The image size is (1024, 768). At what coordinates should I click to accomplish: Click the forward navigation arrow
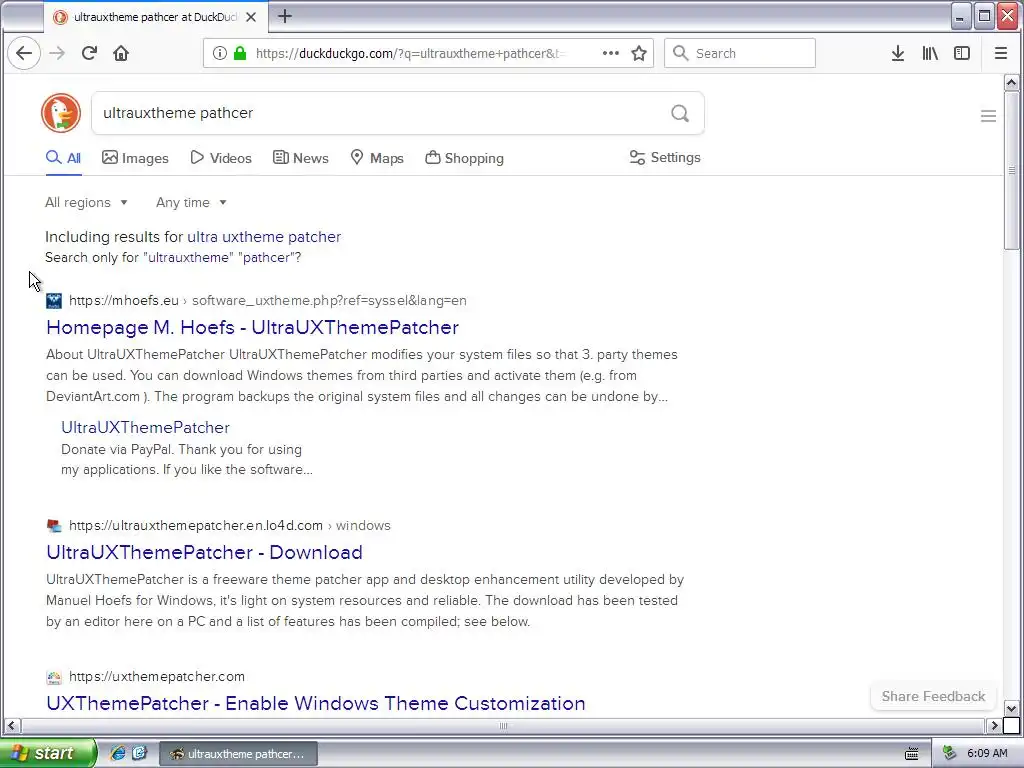(57, 54)
